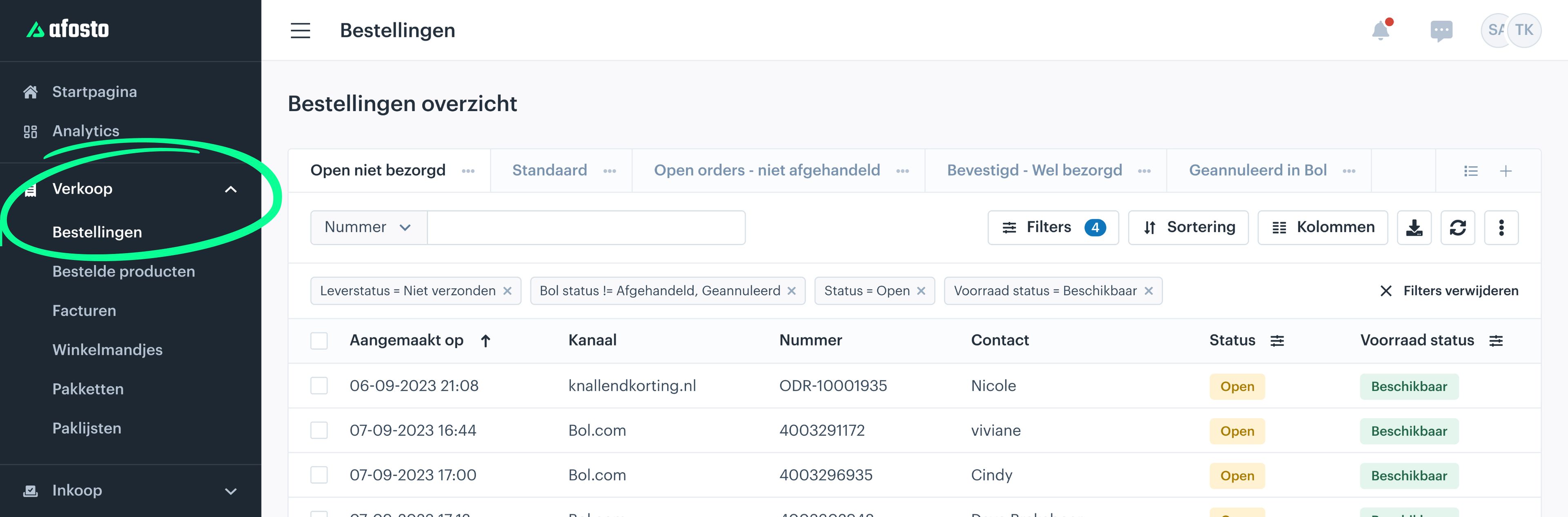
Task: Click contact name Nicole
Action: click(993, 386)
